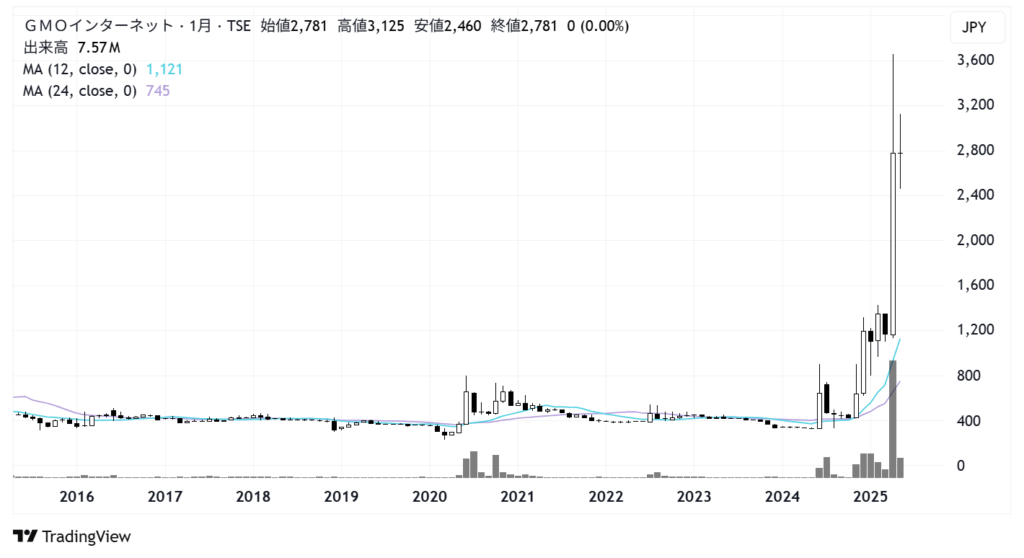Click the 2018 time axis label
The height and width of the screenshot is (558, 1024).
click(x=253, y=497)
